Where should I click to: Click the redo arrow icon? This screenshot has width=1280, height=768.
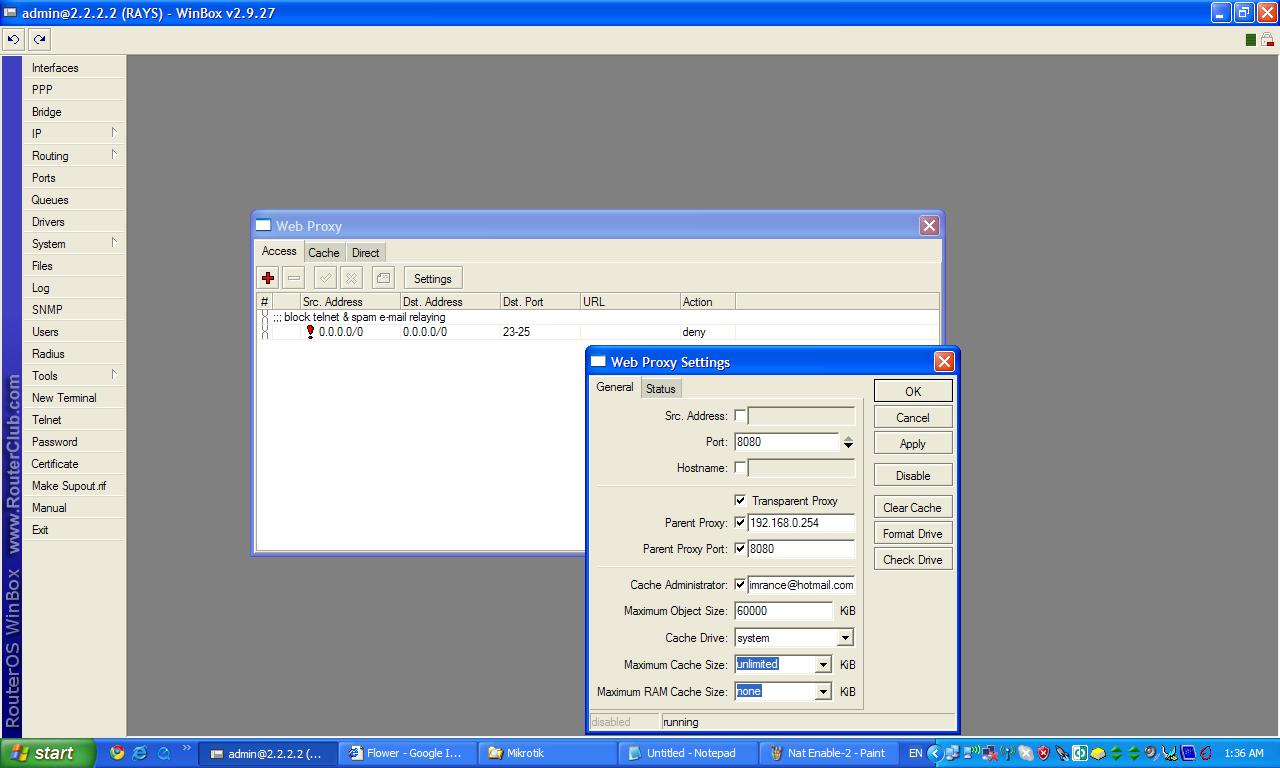pos(38,39)
